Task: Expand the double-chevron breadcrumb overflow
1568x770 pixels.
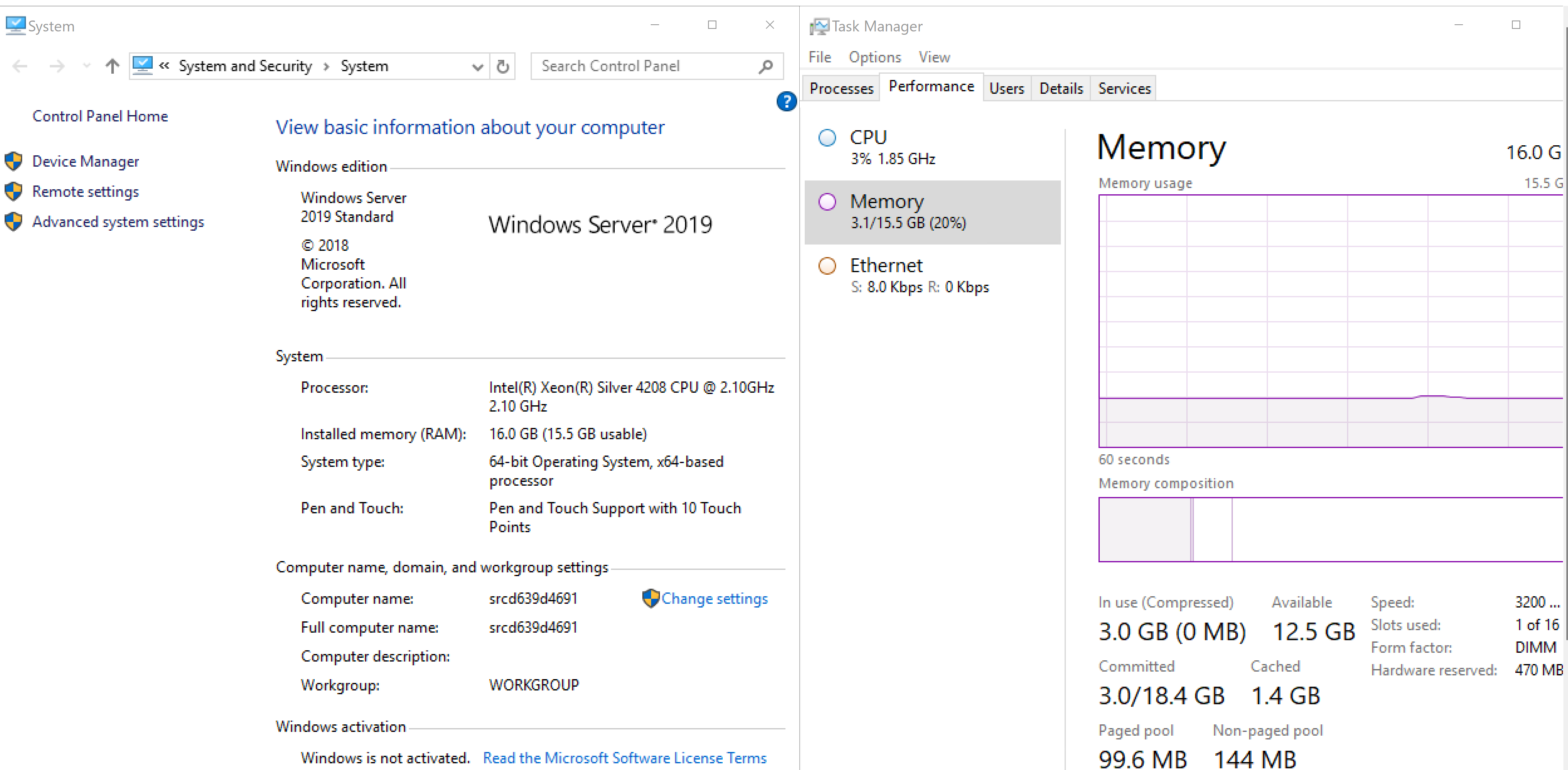Action: (164, 65)
